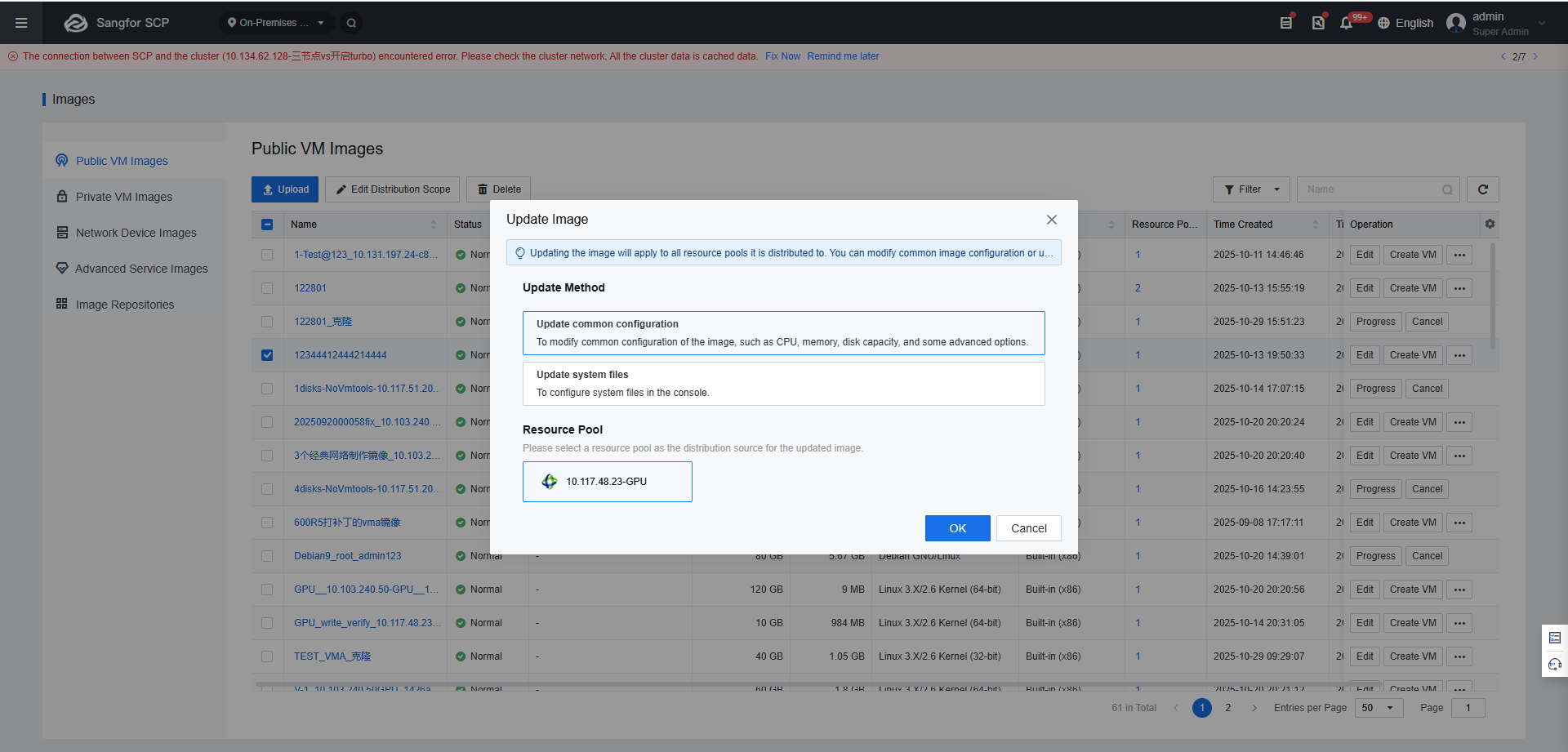
Task: Open the notifications bell with 99+ badge
Action: pos(1347,23)
